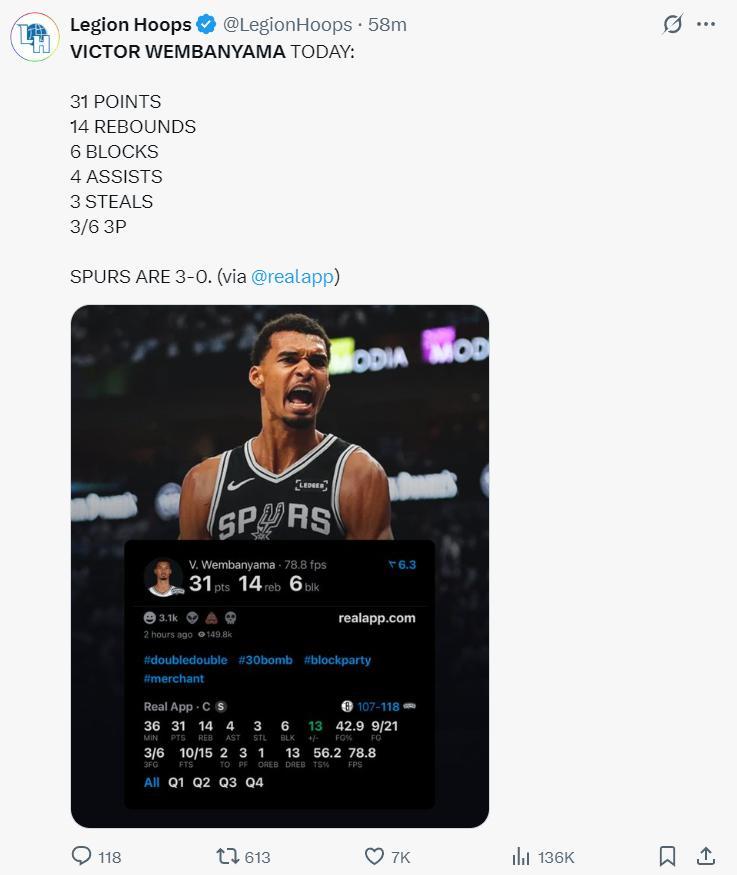Click the realapp.com text in image

click(x=377, y=618)
